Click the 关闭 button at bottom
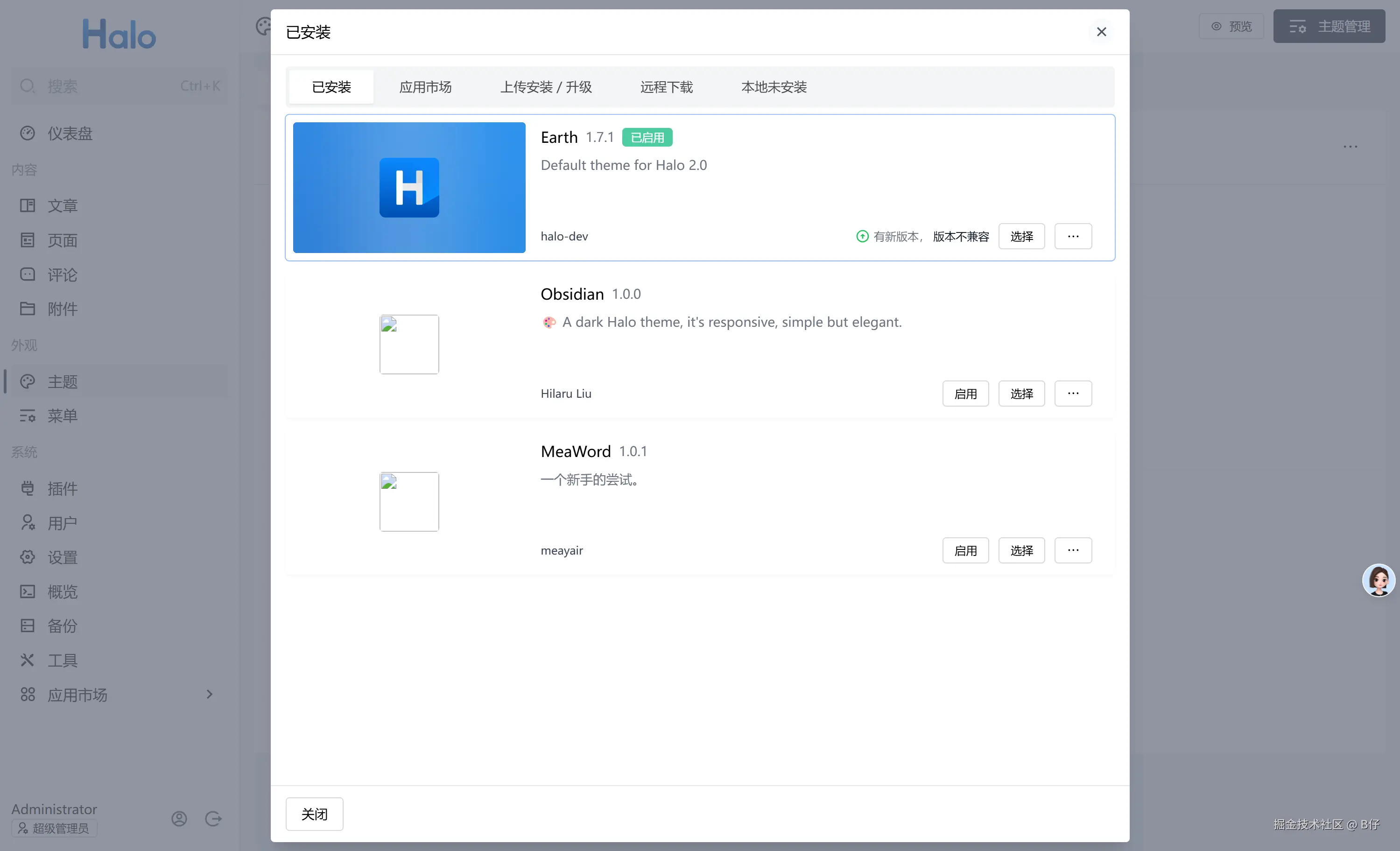The image size is (1400, 851). pyautogui.click(x=314, y=814)
